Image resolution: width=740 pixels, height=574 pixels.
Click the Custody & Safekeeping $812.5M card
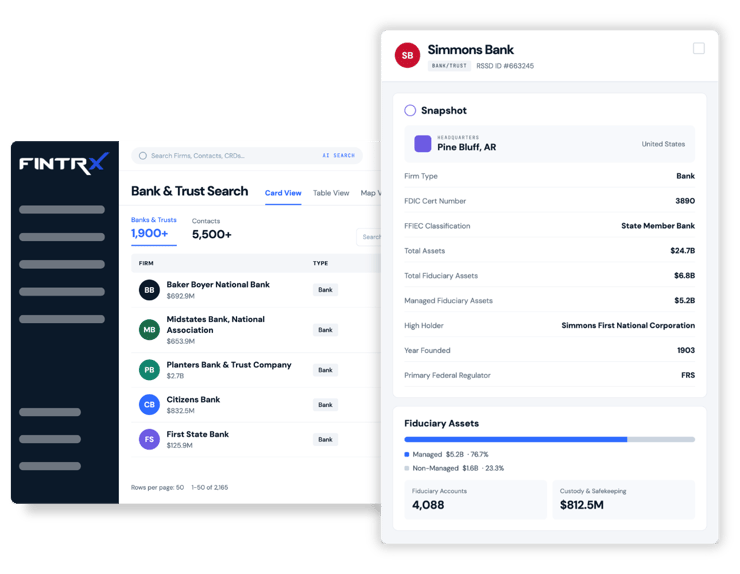(623, 500)
